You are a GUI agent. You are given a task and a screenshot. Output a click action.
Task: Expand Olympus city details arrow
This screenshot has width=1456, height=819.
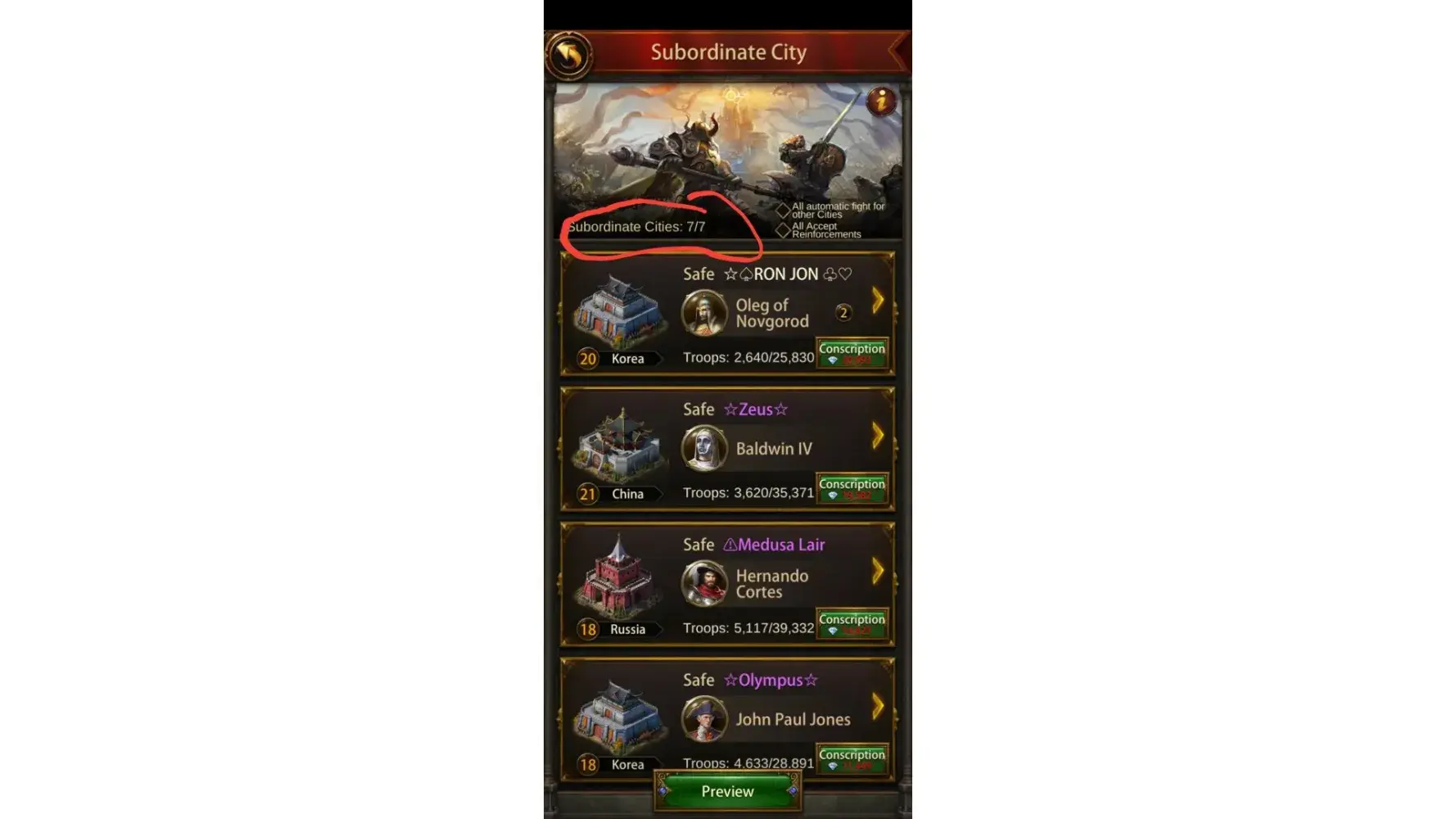click(x=878, y=706)
